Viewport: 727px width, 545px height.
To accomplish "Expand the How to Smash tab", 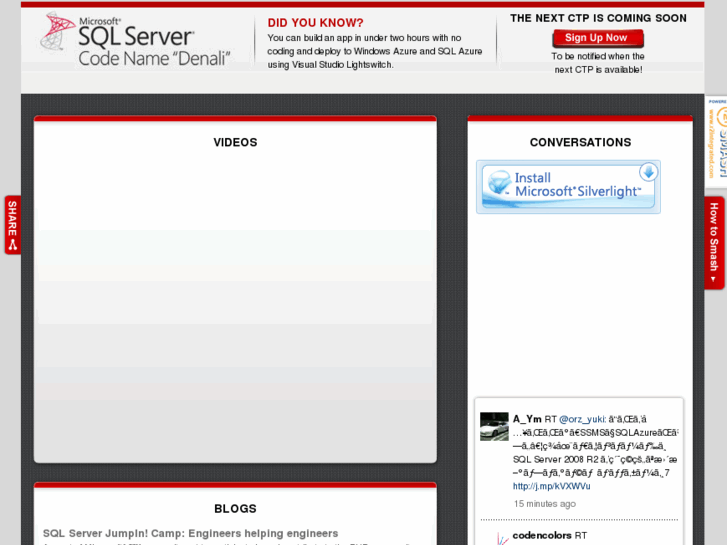I will [714, 243].
